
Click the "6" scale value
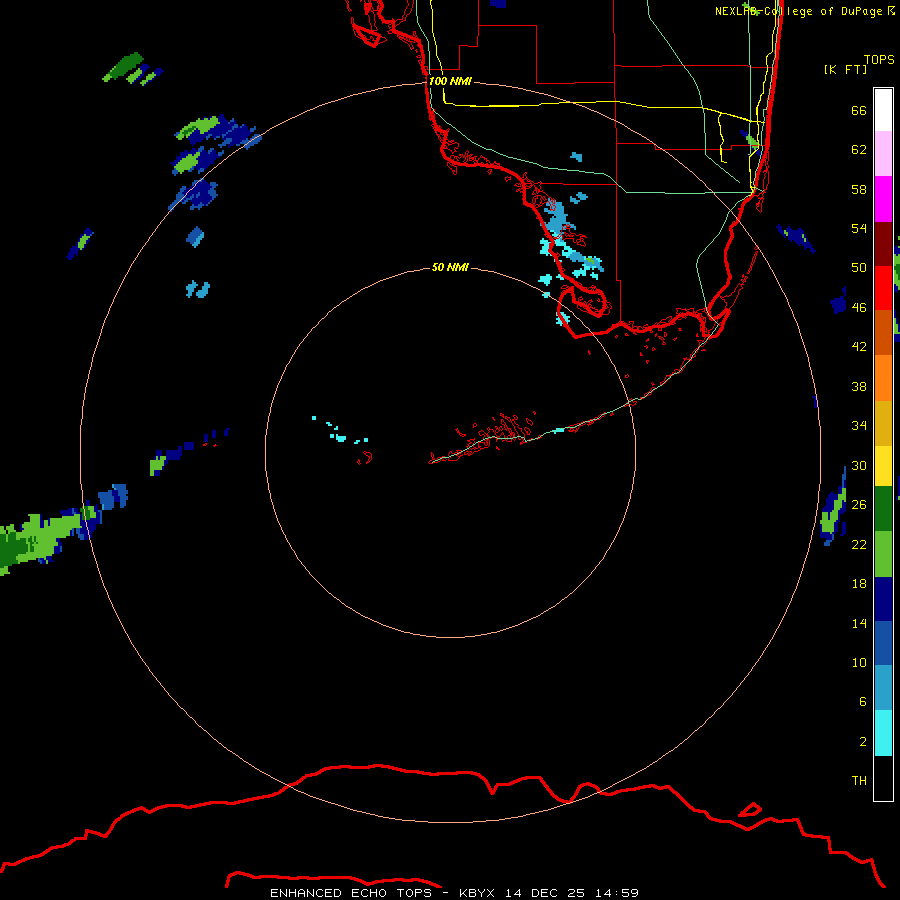coord(863,701)
